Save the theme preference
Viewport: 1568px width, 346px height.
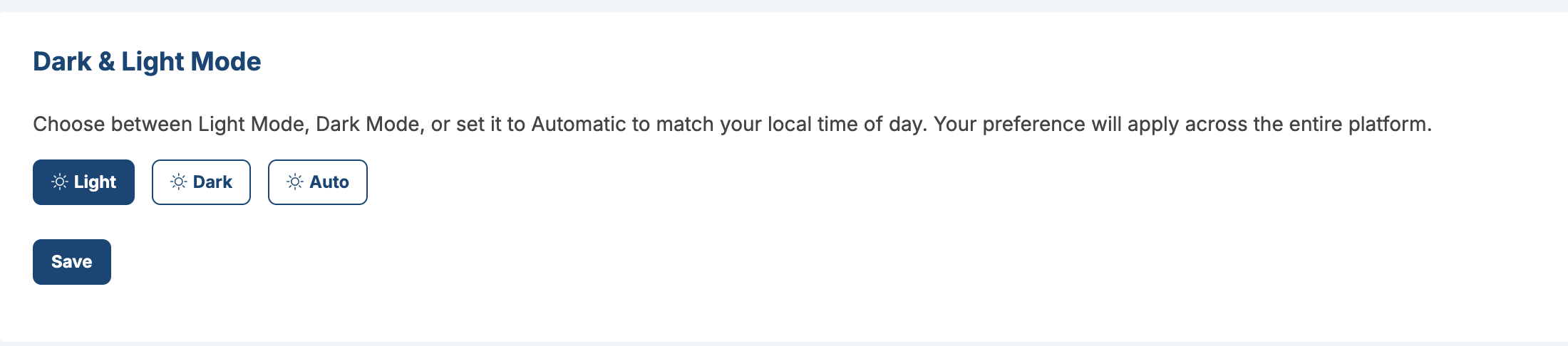pyautogui.click(x=72, y=262)
